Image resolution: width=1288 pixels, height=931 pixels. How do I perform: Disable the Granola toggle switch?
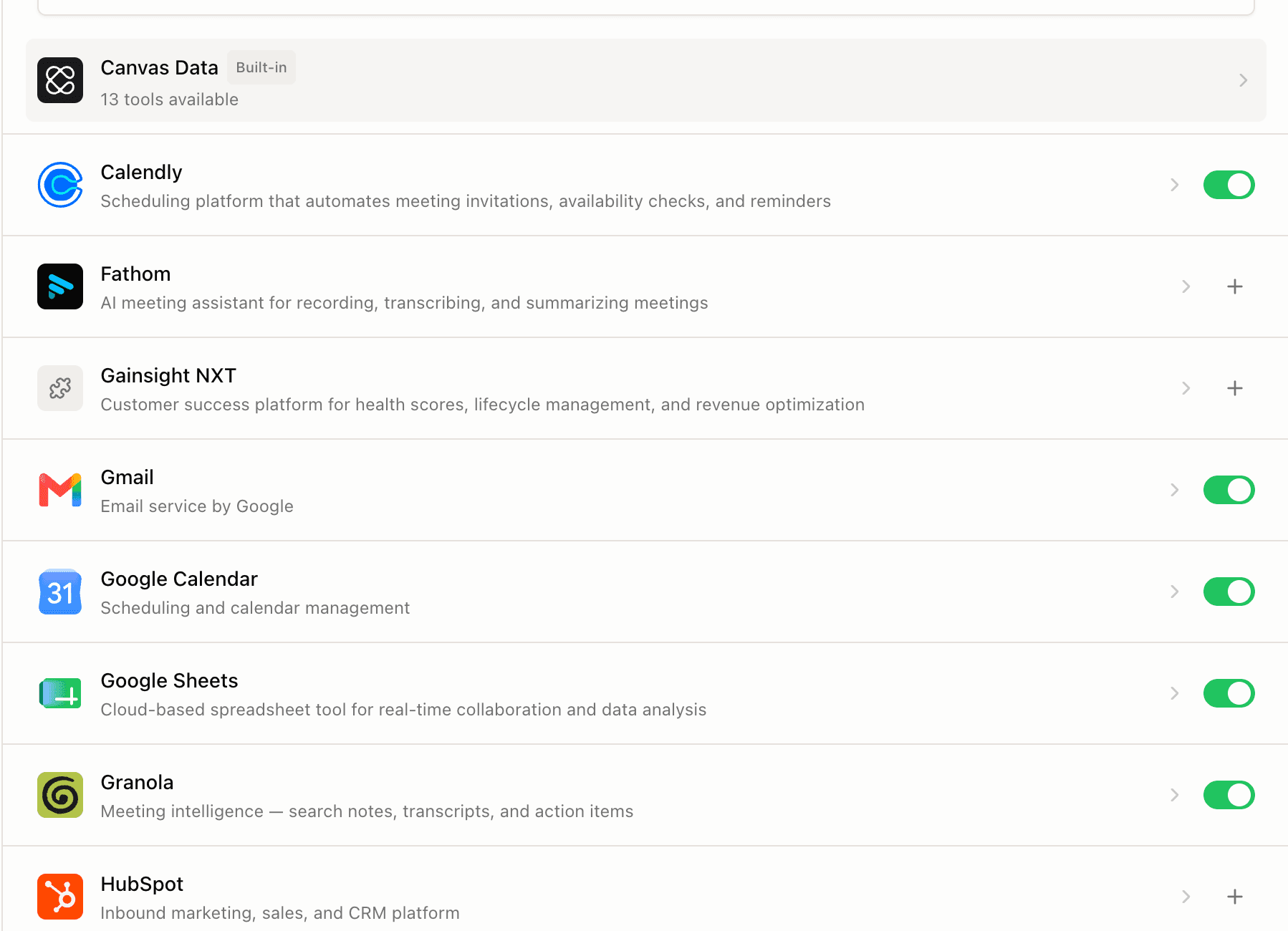[1229, 795]
